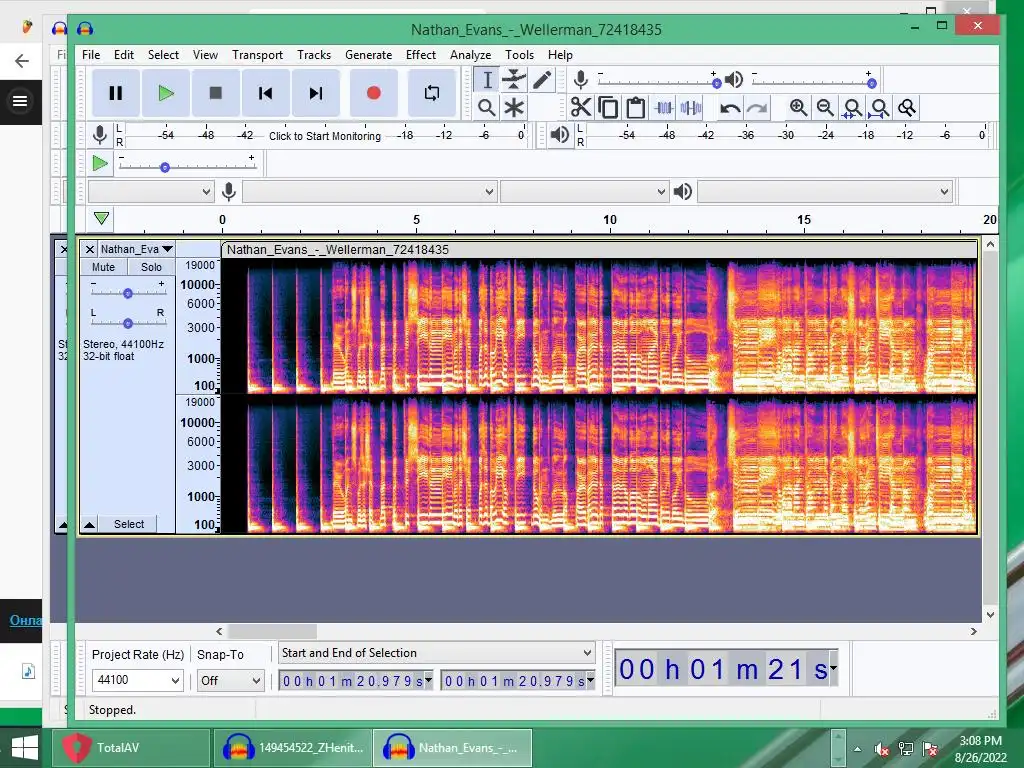The width and height of the screenshot is (1024, 768).
Task: Zoom in with the plus magnifier
Action: point(798,108)
